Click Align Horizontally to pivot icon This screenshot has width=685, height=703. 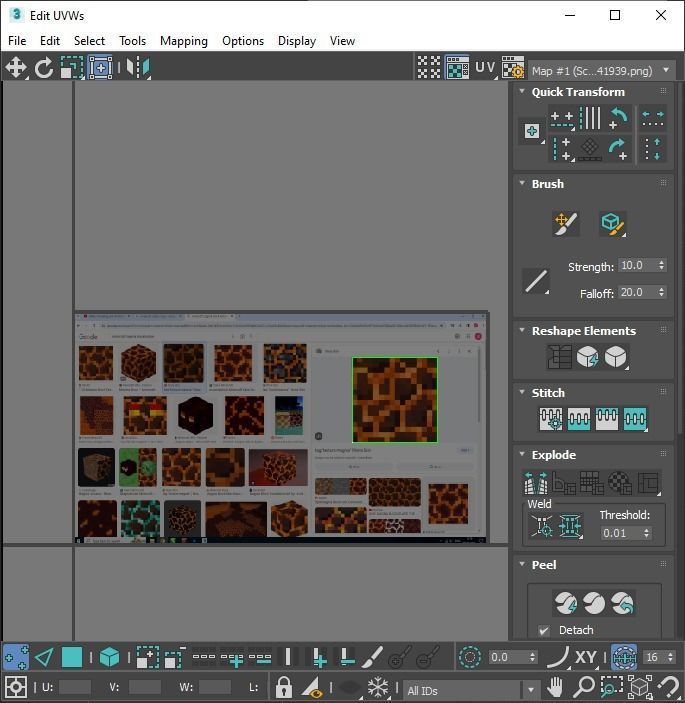click(562, 118)
